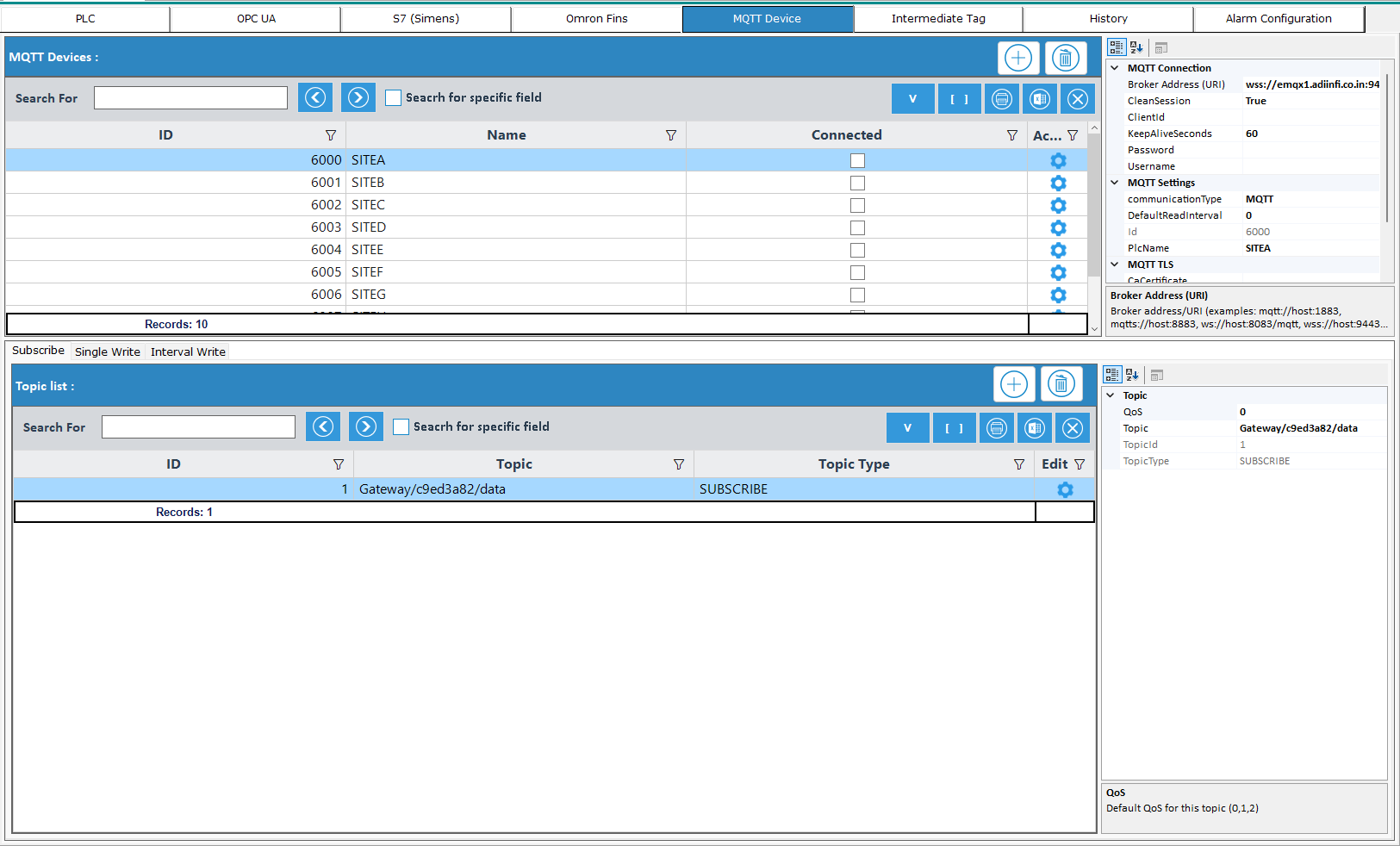Delete selected topic using trash icon

(x=1061, y=383)
